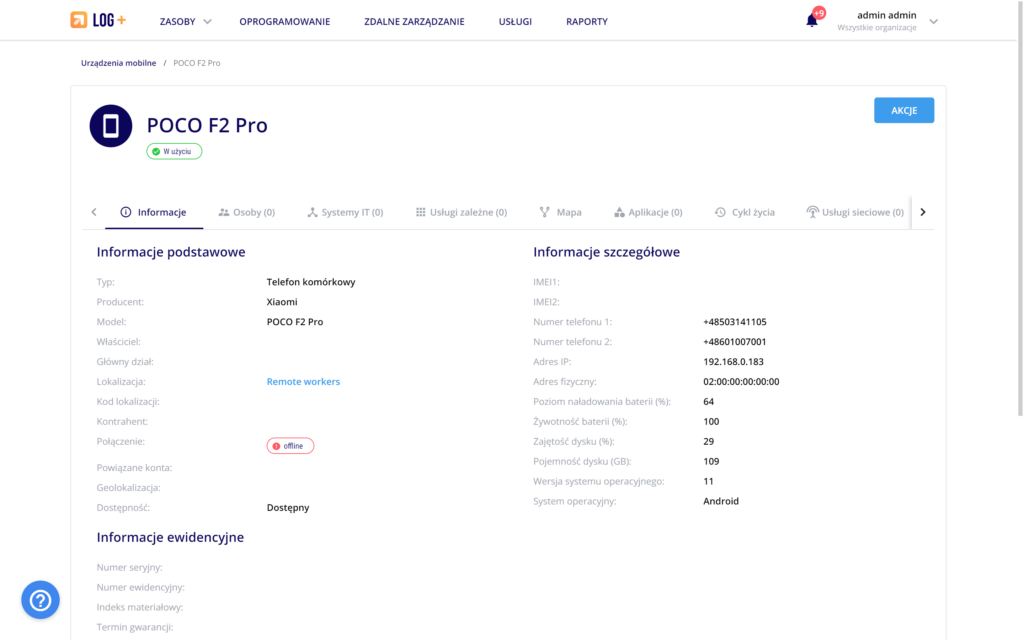The width and height of the screenshot is (1024, 640).
Task: Click the Dostępny availability value
Action: pyautogui.click(x=288, y=507)
